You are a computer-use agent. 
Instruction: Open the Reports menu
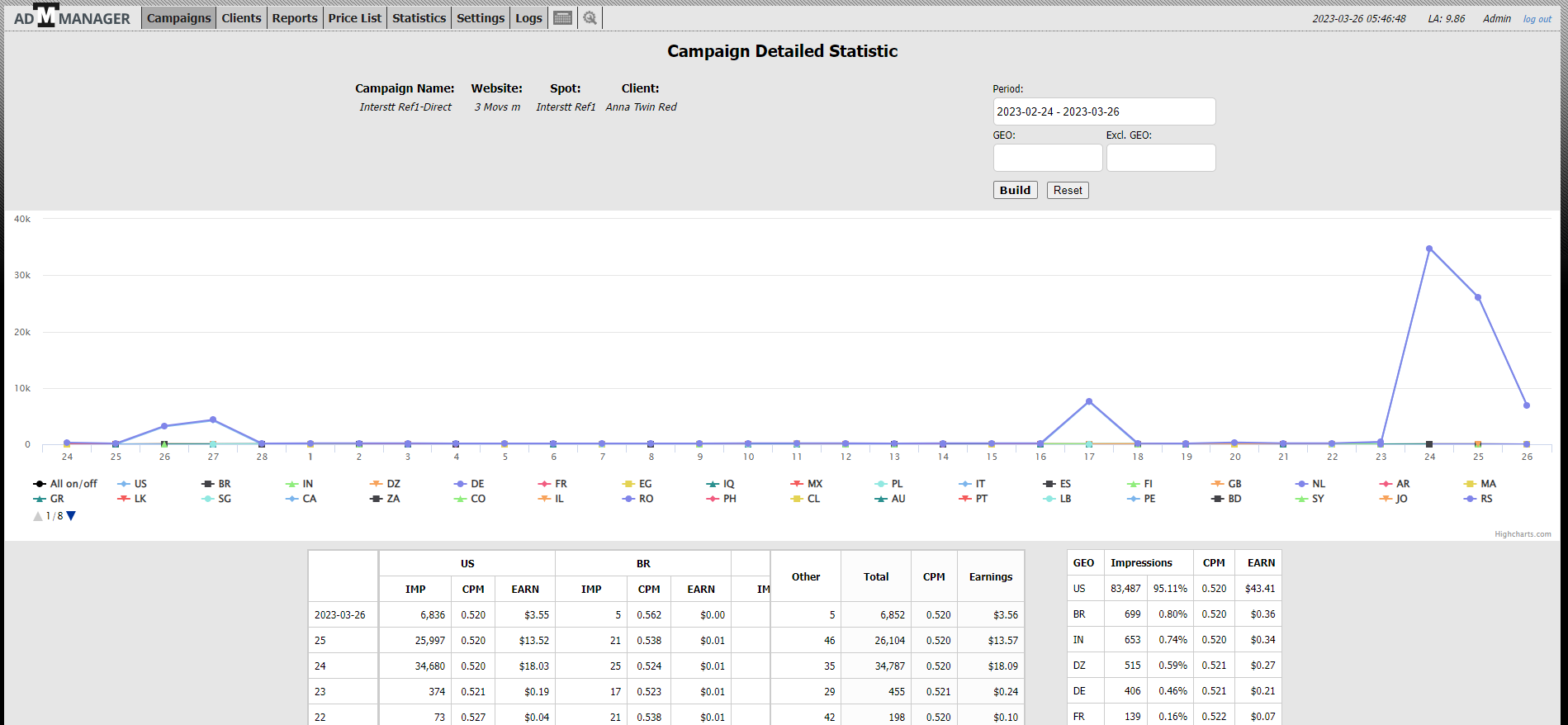tap(295, 18)
